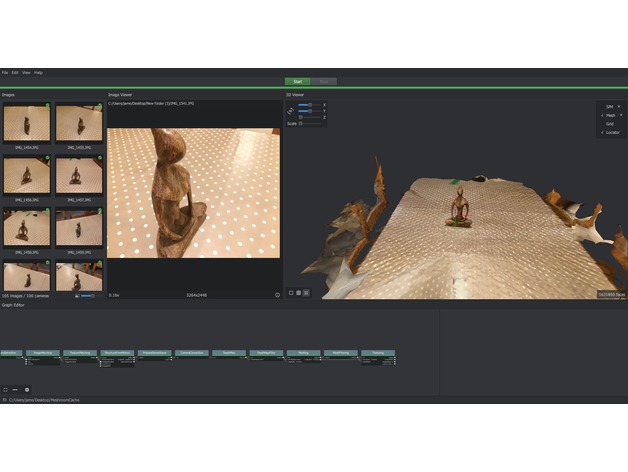The width and height of the screenshot is (628, 472).
Task: Adjust the X rotation slider
Action: 309,104
